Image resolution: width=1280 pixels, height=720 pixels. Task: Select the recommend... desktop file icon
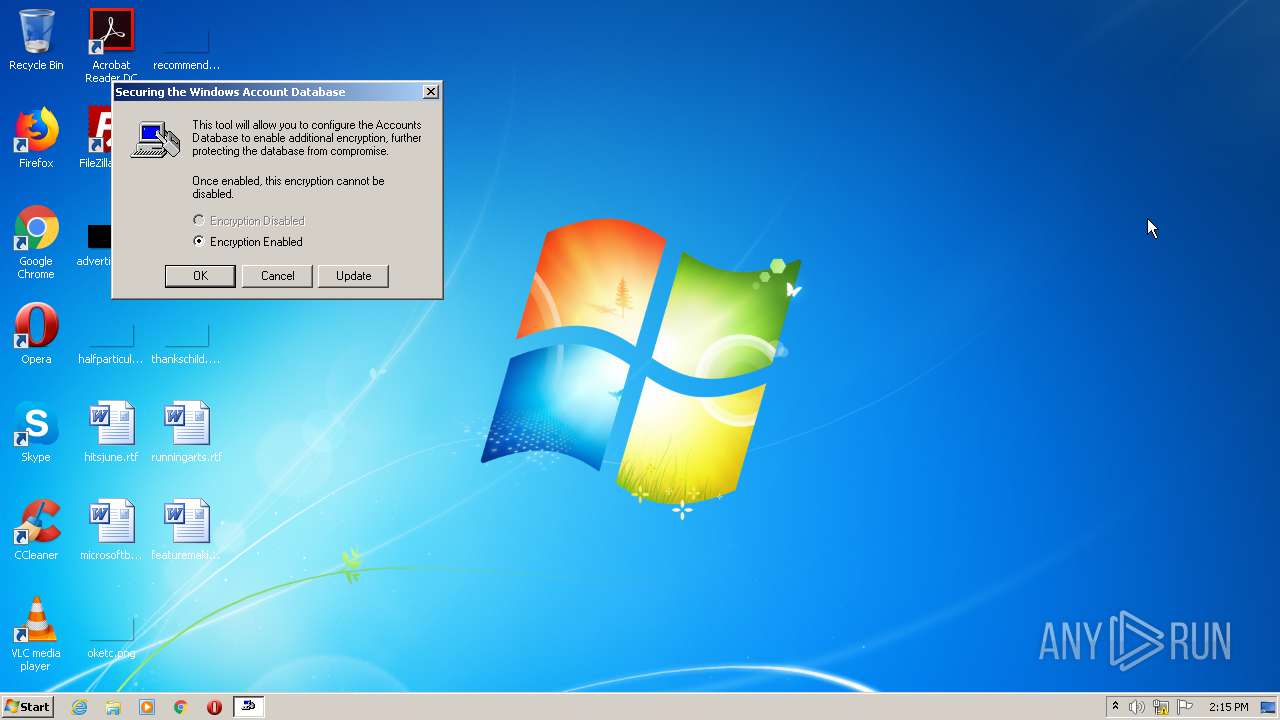click(x=186, y=47)
